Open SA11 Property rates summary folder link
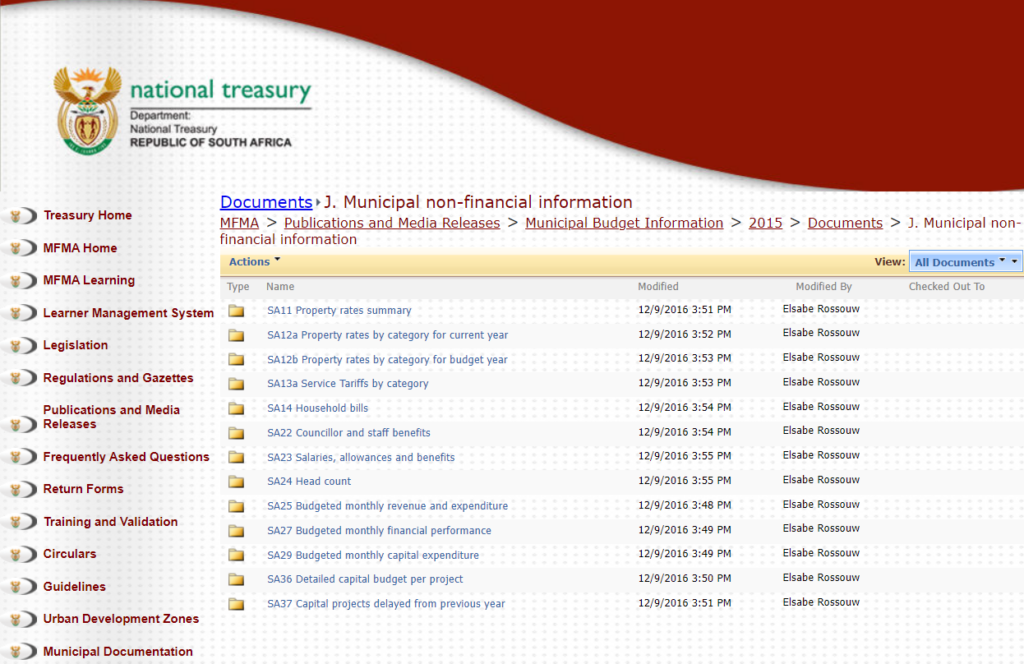This screenshot has width=1024, height=664. [339, 311]
